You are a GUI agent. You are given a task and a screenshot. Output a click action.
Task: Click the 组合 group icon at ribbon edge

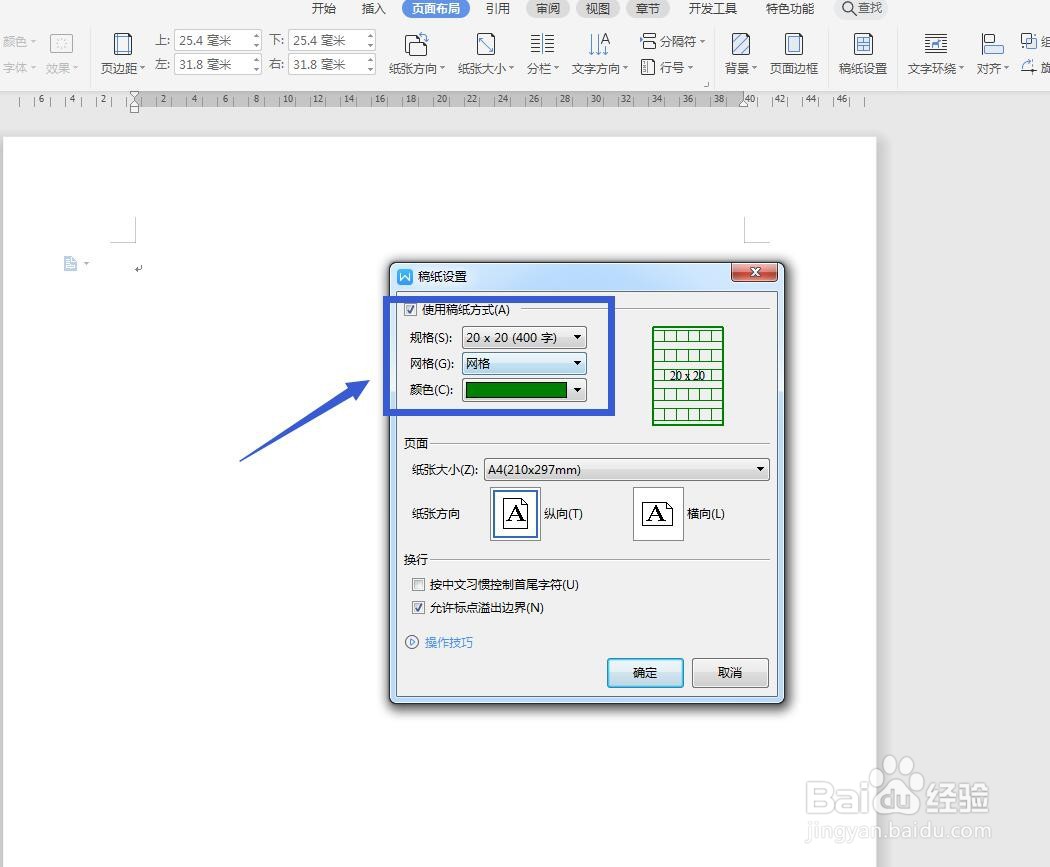[x=1029, y=42]
